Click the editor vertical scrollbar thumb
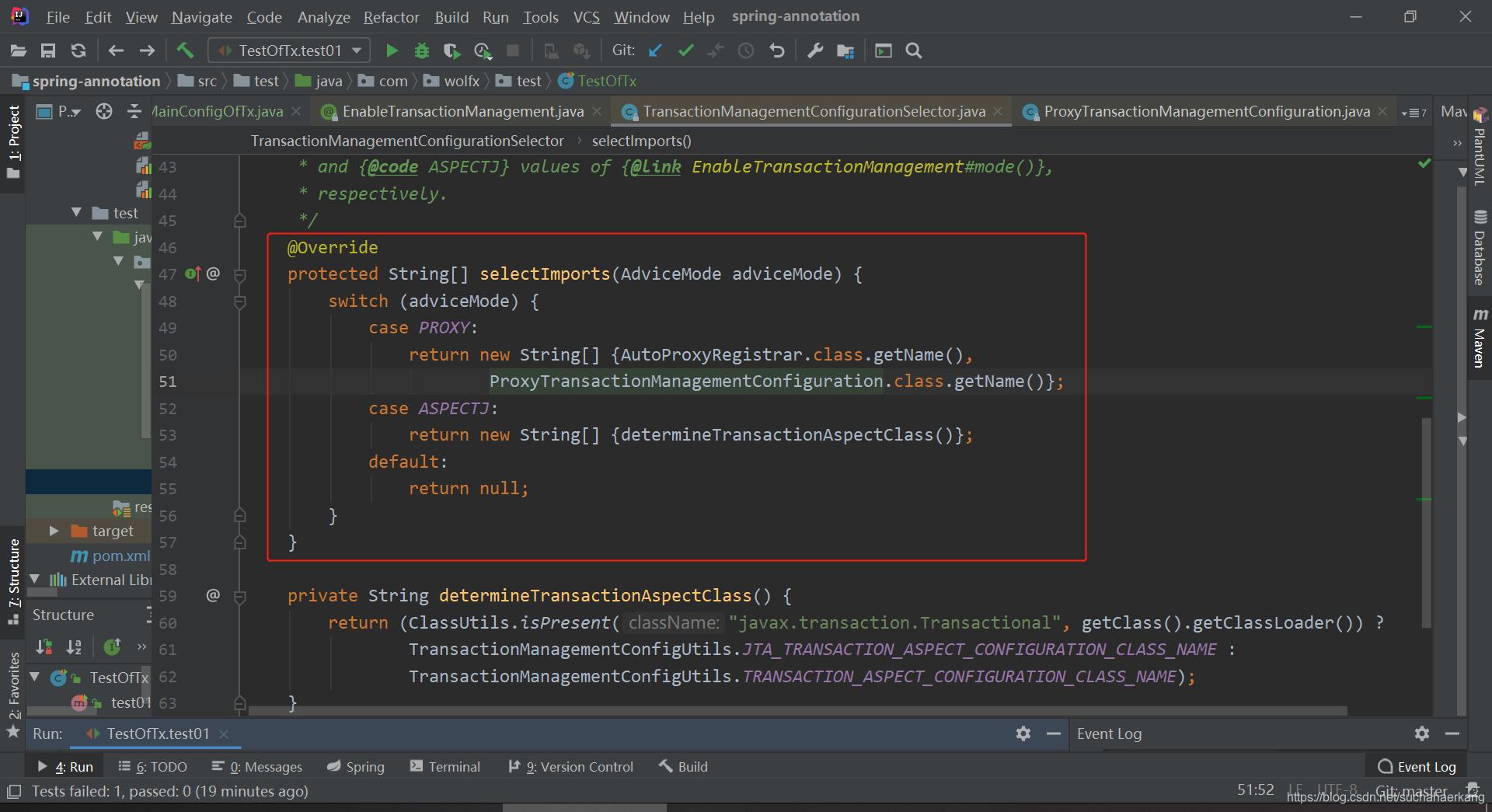The image size is (1492, 812). (x=1426, y=522)
